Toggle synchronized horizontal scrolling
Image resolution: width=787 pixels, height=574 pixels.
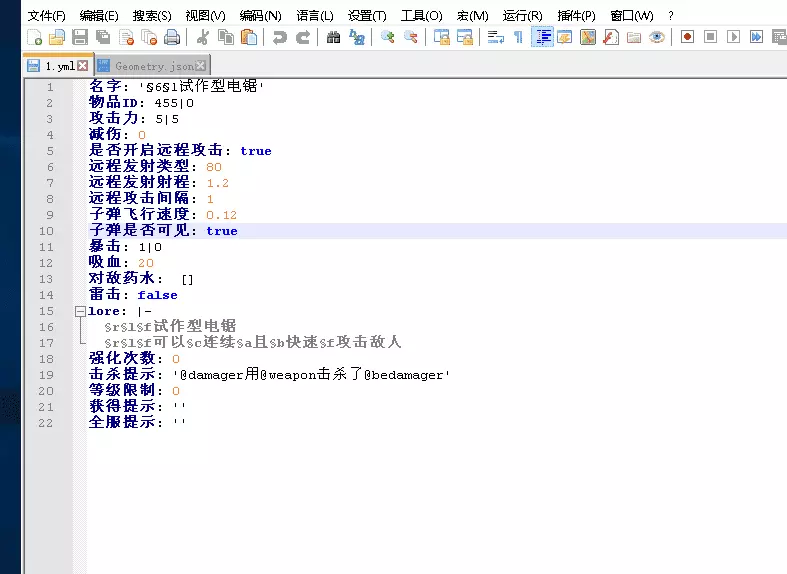pyautogui.click(x=465, y=37)
